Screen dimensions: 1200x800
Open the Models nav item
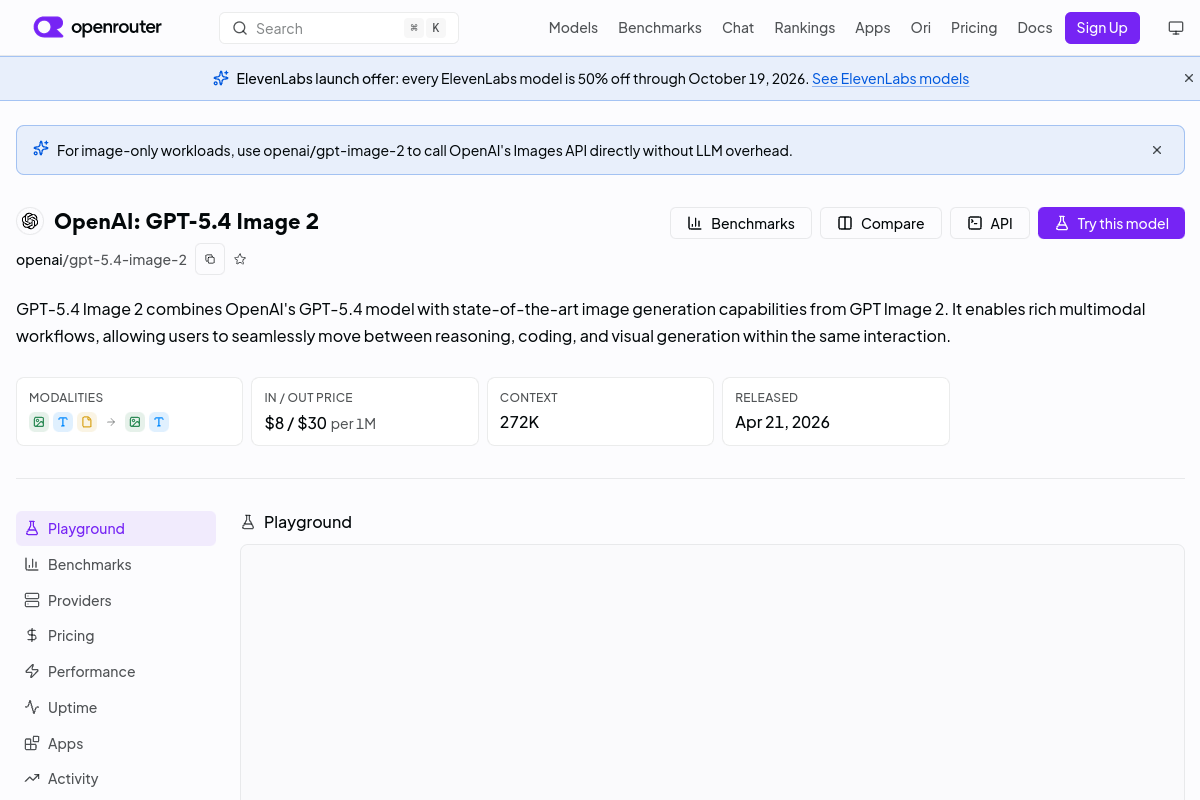pyautogui.click(x=573, y=28)
